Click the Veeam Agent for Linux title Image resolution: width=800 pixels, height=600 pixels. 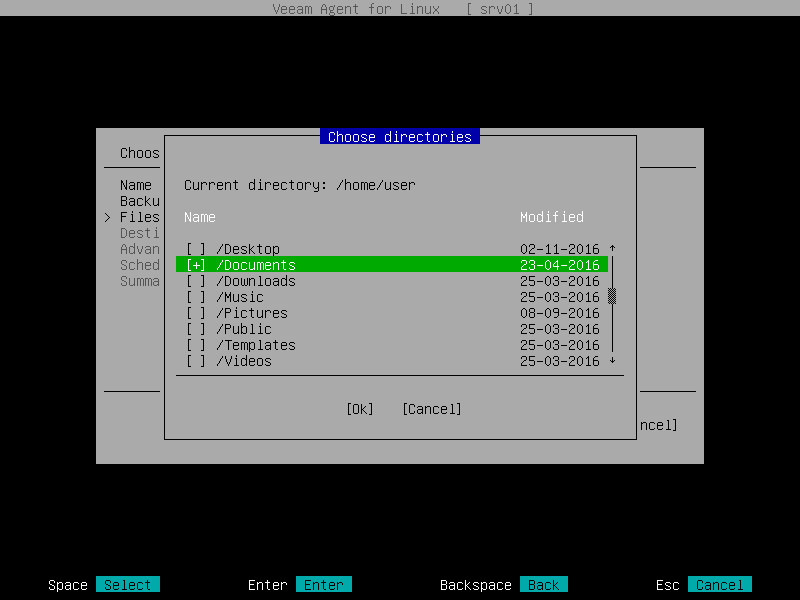(356, 9)
